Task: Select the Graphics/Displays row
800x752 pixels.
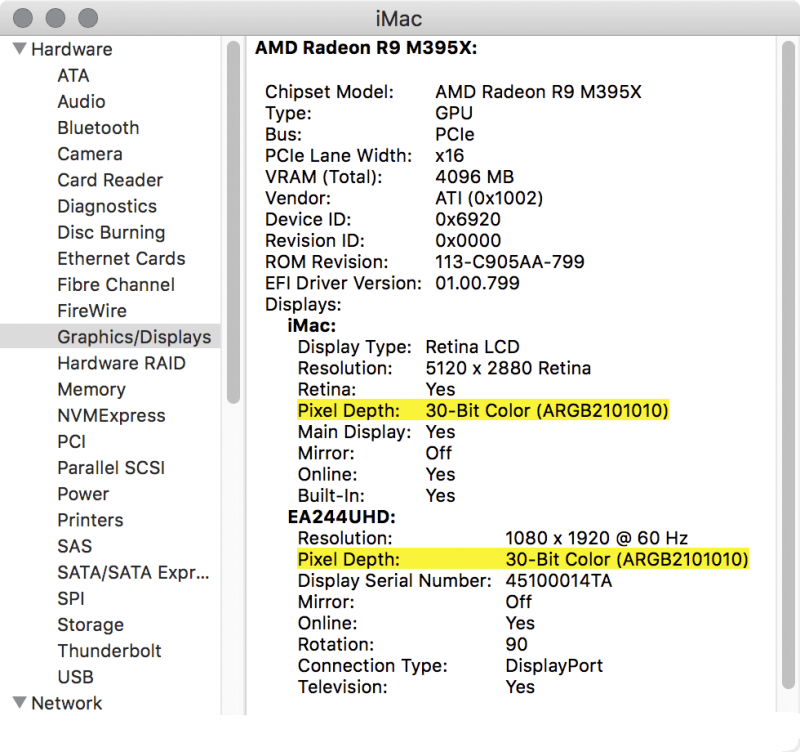Action: pyautogui.click(x=110, y=337)
